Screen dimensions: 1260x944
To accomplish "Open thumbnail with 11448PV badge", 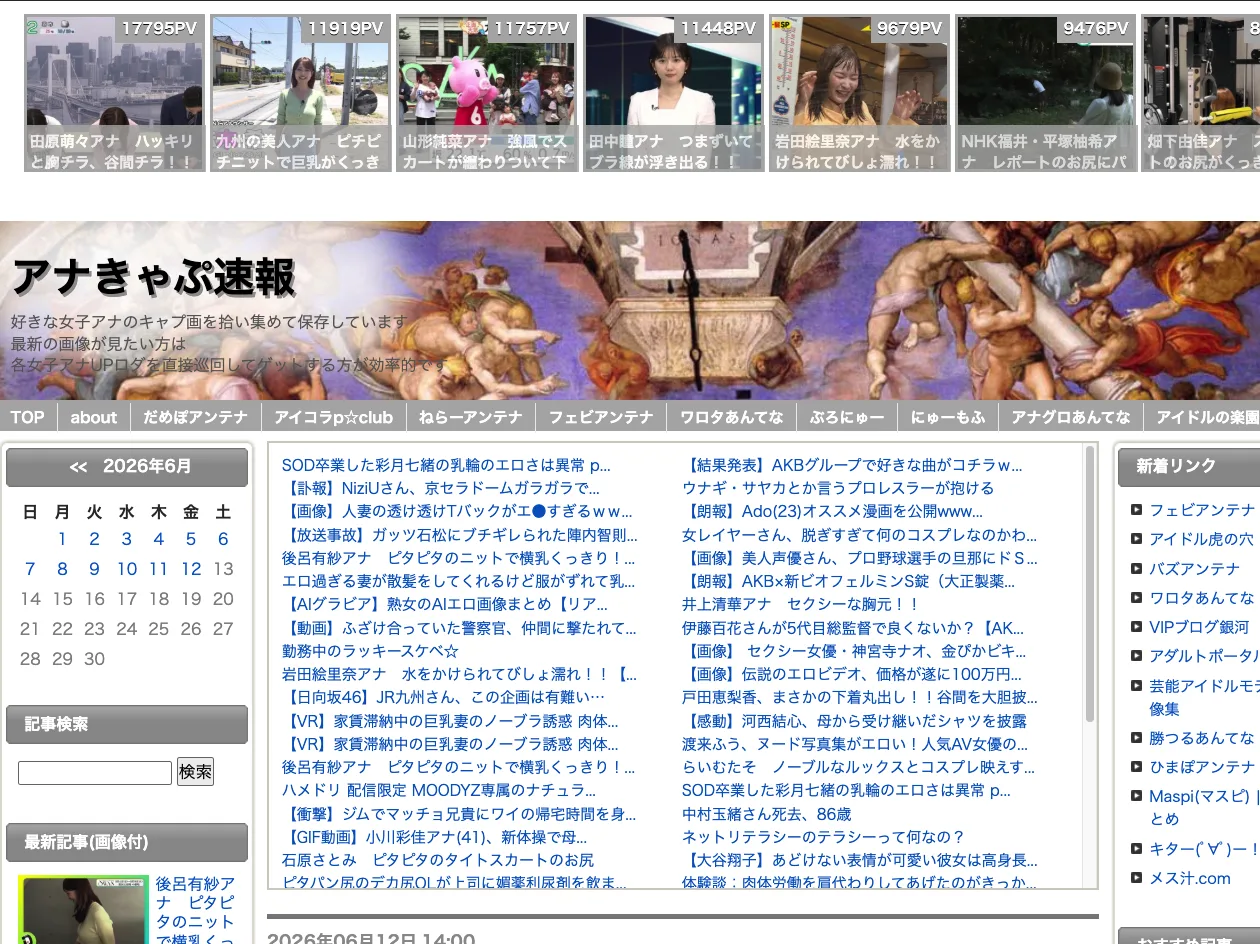I will (673, 93).
